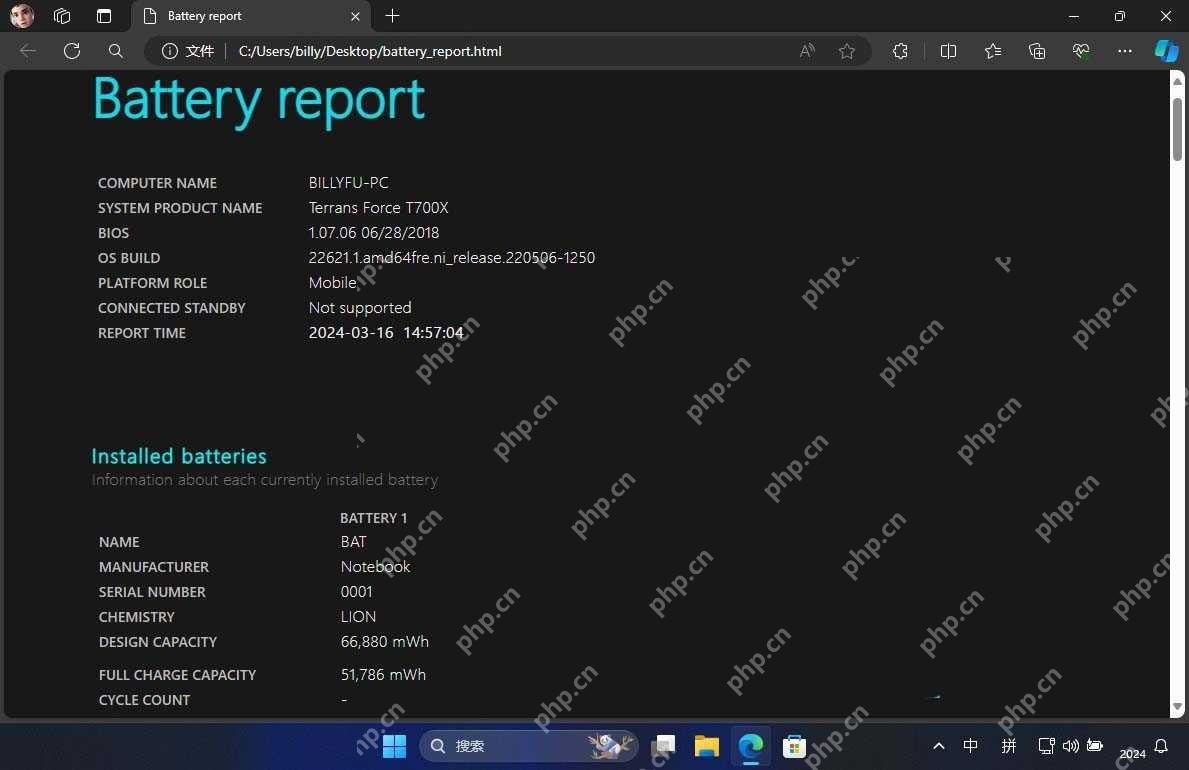Click the search icon beside refresh
This screenshot has width=1189, height=770.
coord(115,51)
